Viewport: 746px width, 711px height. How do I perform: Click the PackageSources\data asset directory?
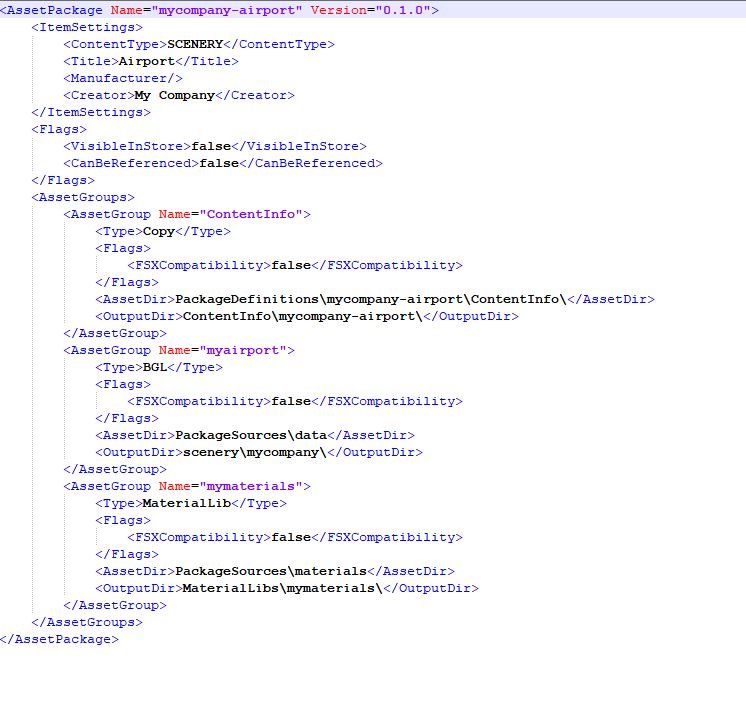(251, 435)
